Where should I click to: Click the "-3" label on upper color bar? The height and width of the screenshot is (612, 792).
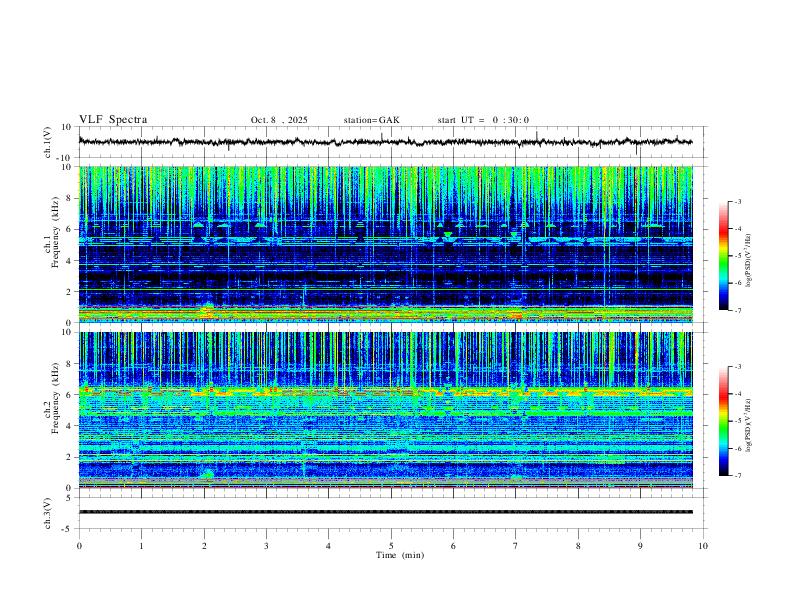click(737, 201)
